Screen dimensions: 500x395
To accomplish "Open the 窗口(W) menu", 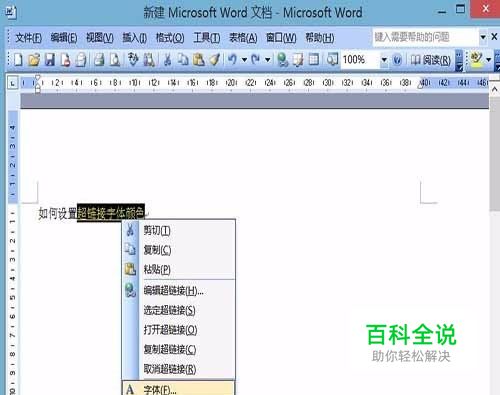I will click(x=281, y=38).
